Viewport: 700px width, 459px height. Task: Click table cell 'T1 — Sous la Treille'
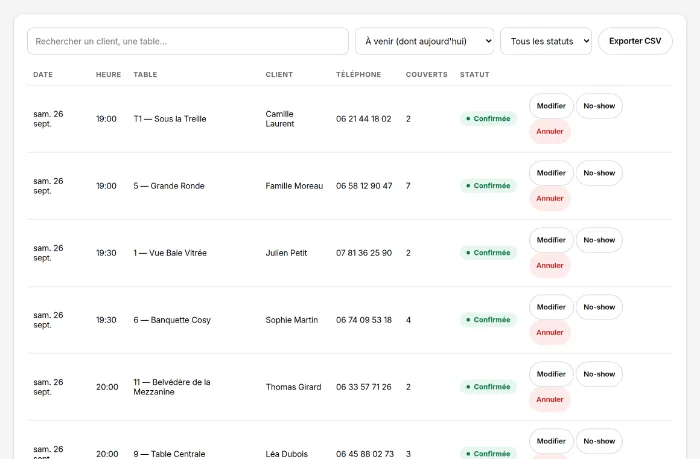pyautogui.click(x=170, y=119)
